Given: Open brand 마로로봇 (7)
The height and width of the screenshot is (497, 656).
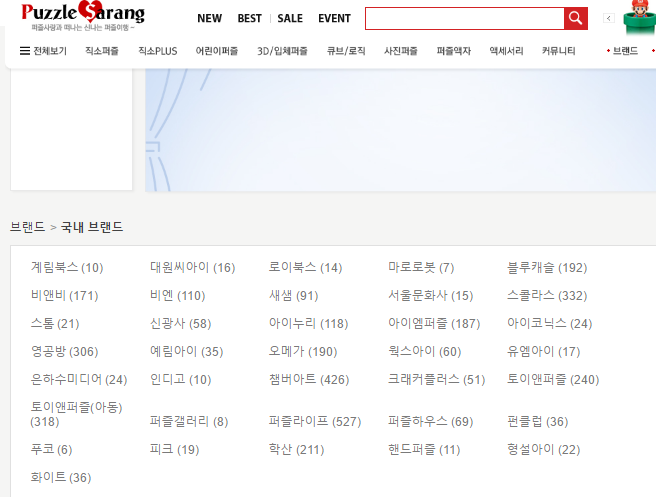Looking at the screenshot, I should (421, 267).
